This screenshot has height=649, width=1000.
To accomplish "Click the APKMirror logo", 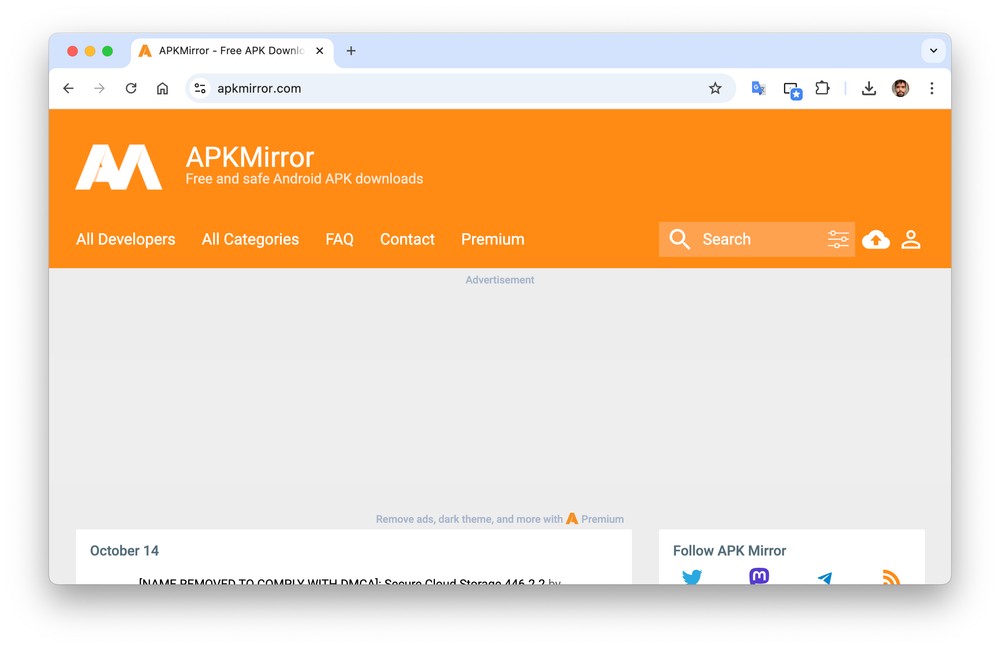I will 119,167.
